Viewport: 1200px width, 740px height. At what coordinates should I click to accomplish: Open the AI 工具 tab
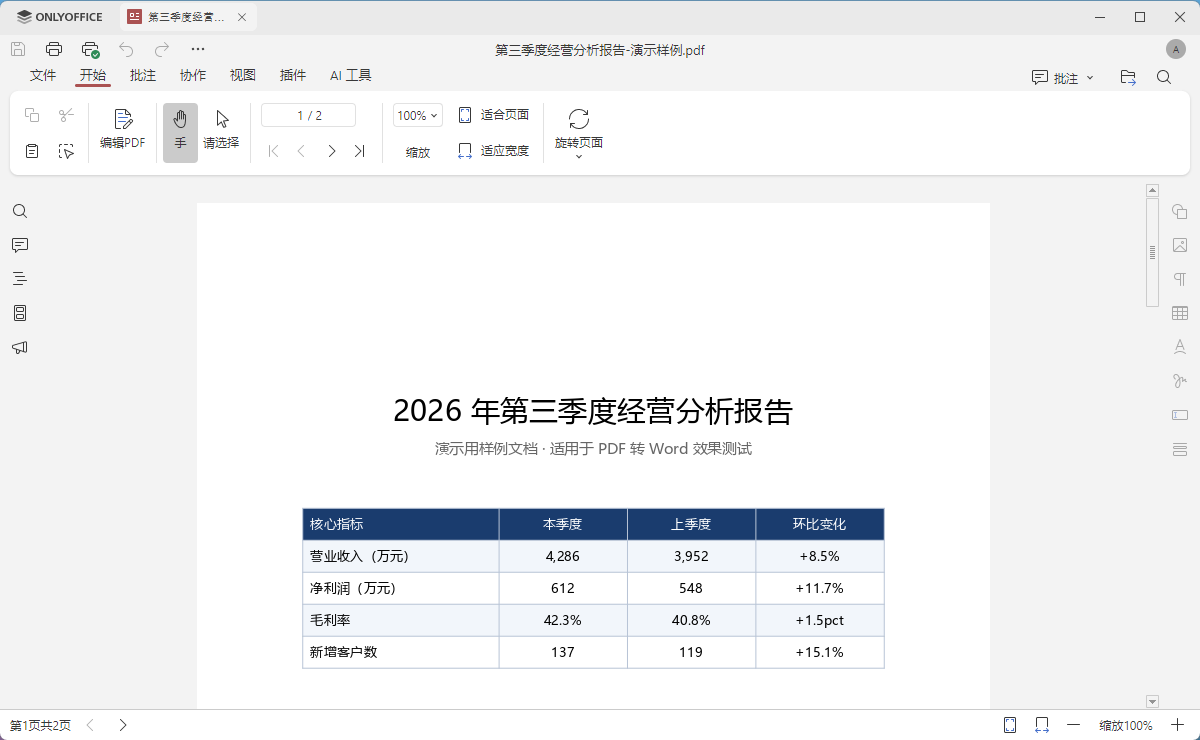pyautogui.click(x=351, y=76)
